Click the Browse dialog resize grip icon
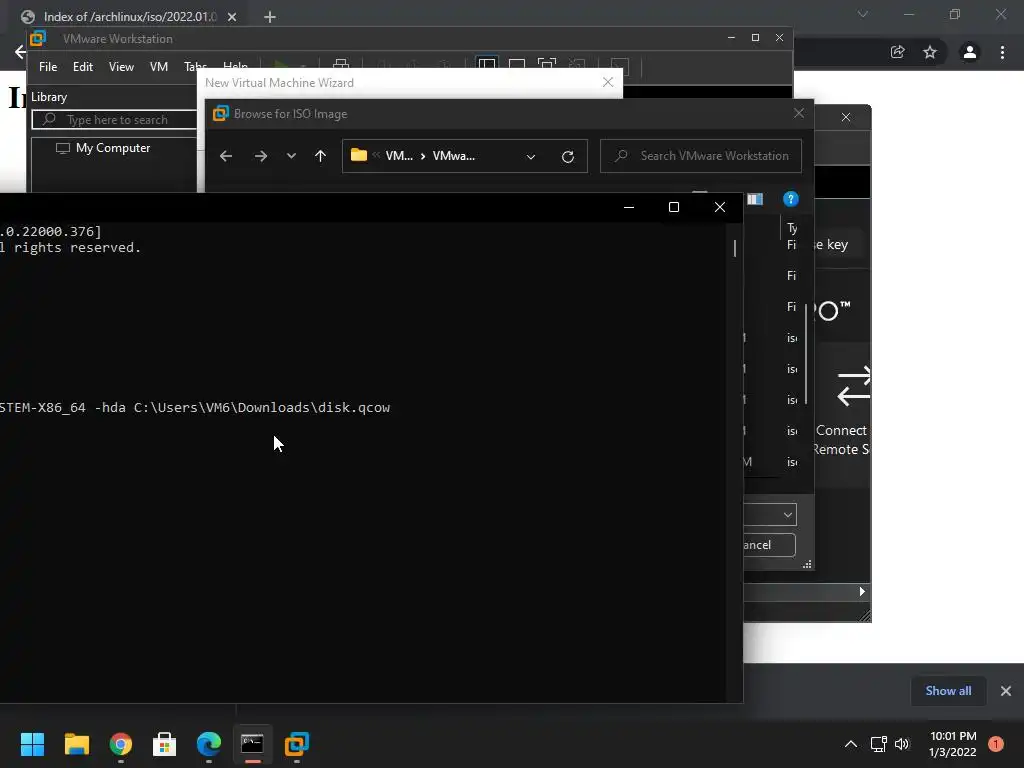This screenshot has width=1024, height=768. tap(807, 564)
